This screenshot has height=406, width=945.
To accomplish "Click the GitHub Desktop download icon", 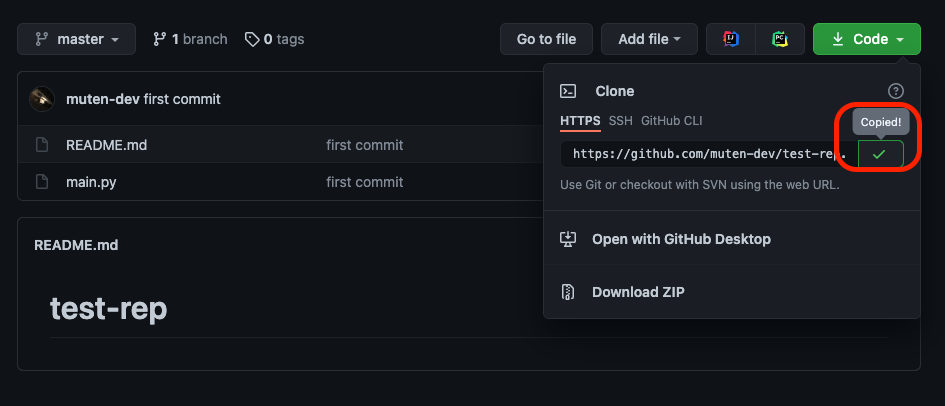I will click(568, 239).
